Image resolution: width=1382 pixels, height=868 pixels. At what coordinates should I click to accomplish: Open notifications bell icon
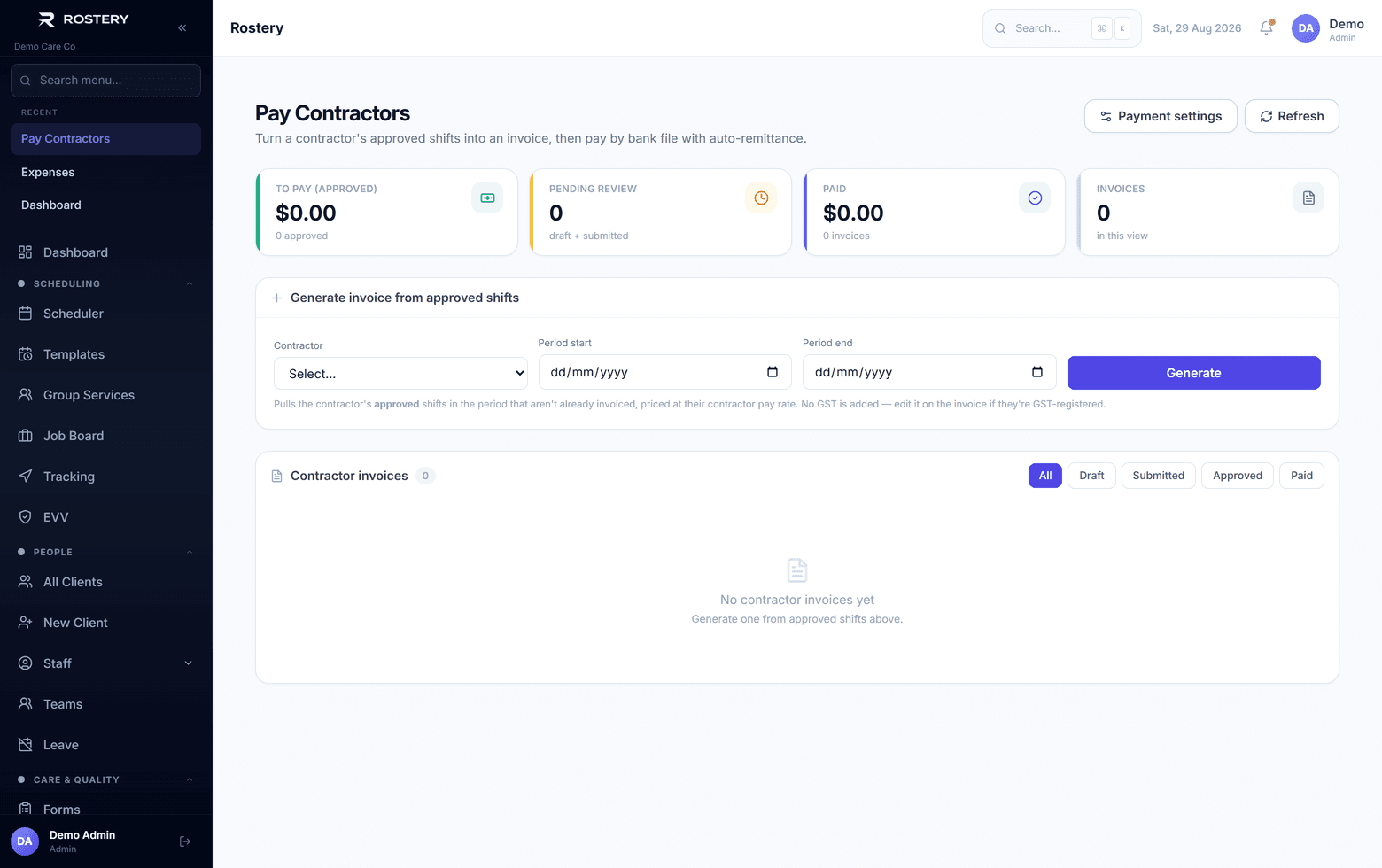(x=1267, y=28)
